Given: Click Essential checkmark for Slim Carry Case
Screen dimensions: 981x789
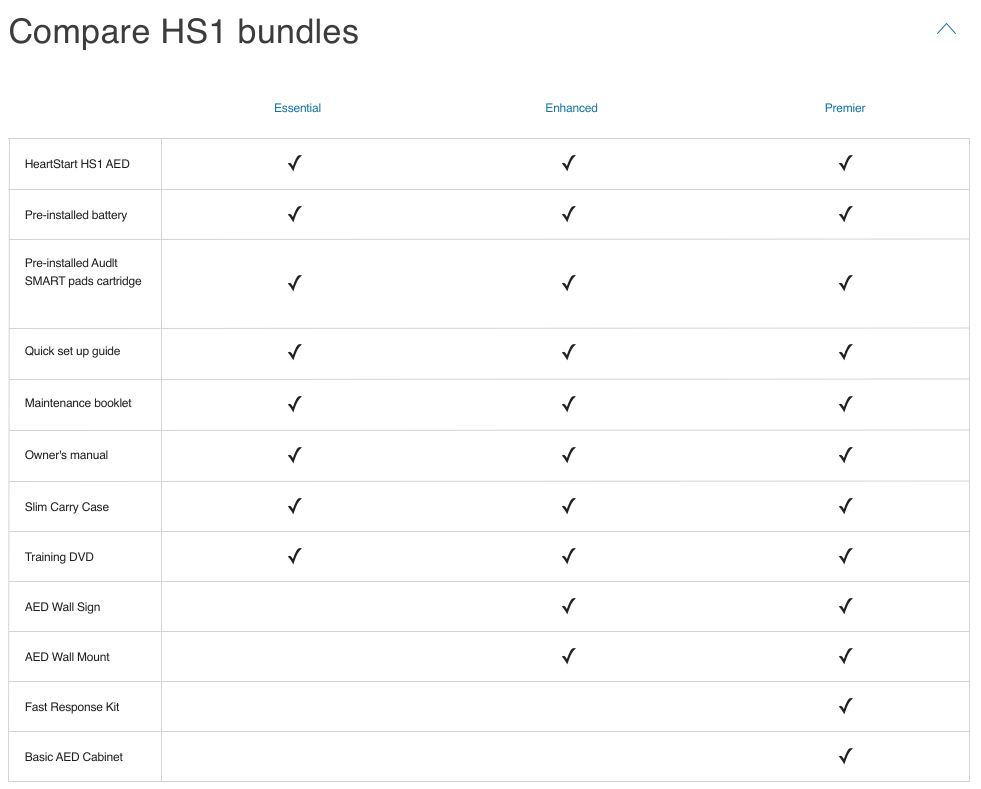Looking at the screenshot, I should point(295,506).
